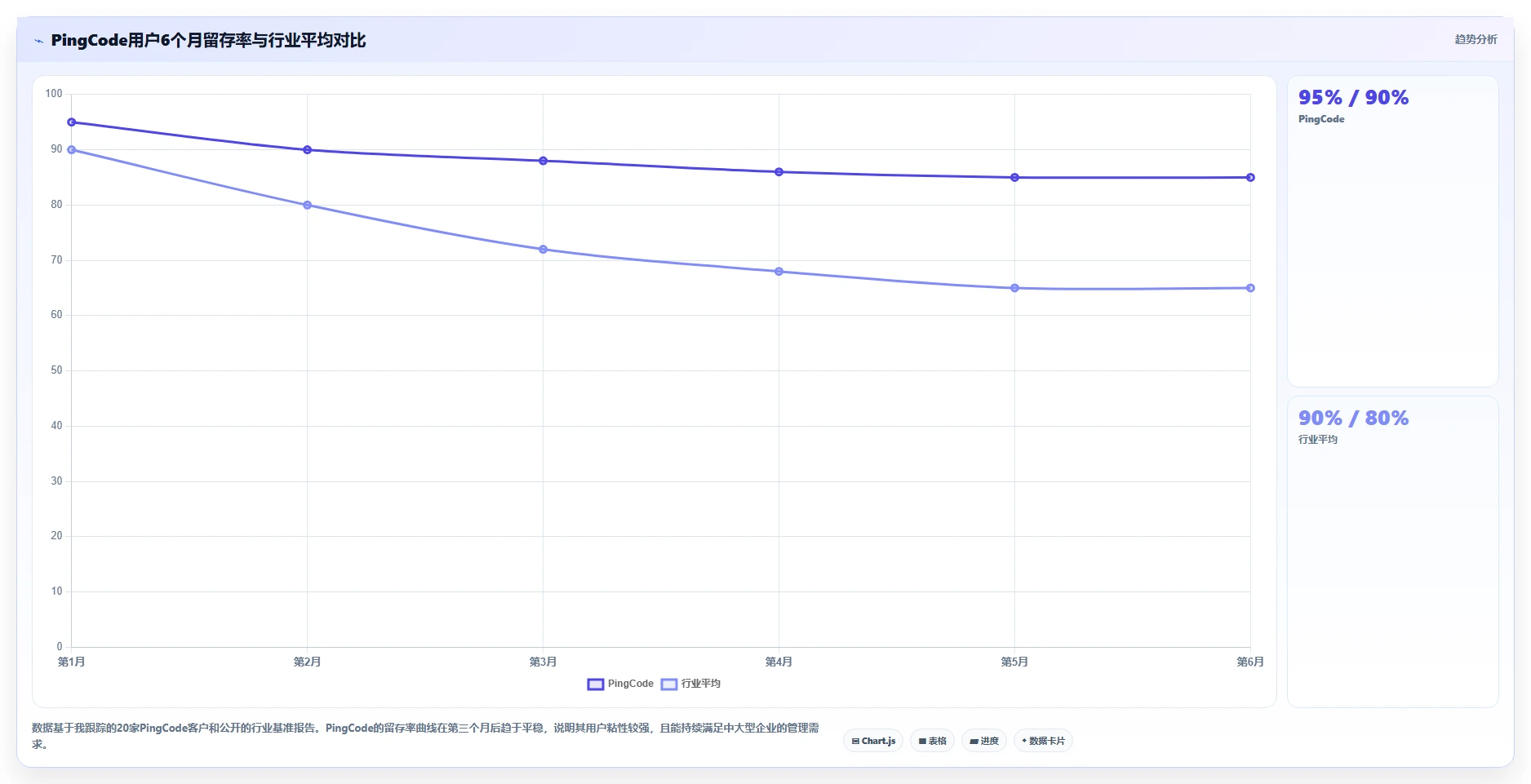Click the 数据卡片 tag button
1531x784 pixels.
[1043, 741]
